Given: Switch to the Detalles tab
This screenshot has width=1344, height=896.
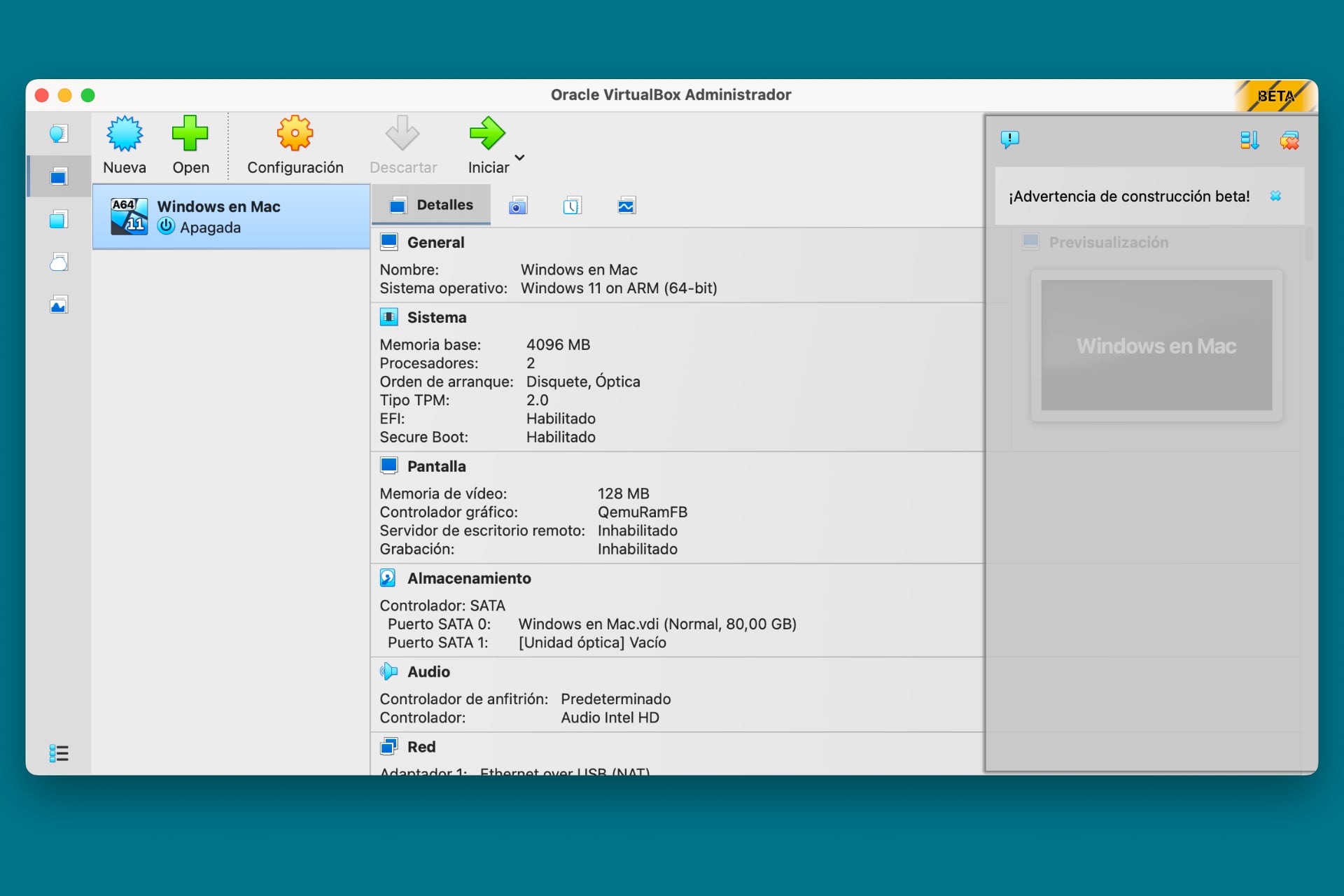Looking at the screenshot, I should 431,205.
